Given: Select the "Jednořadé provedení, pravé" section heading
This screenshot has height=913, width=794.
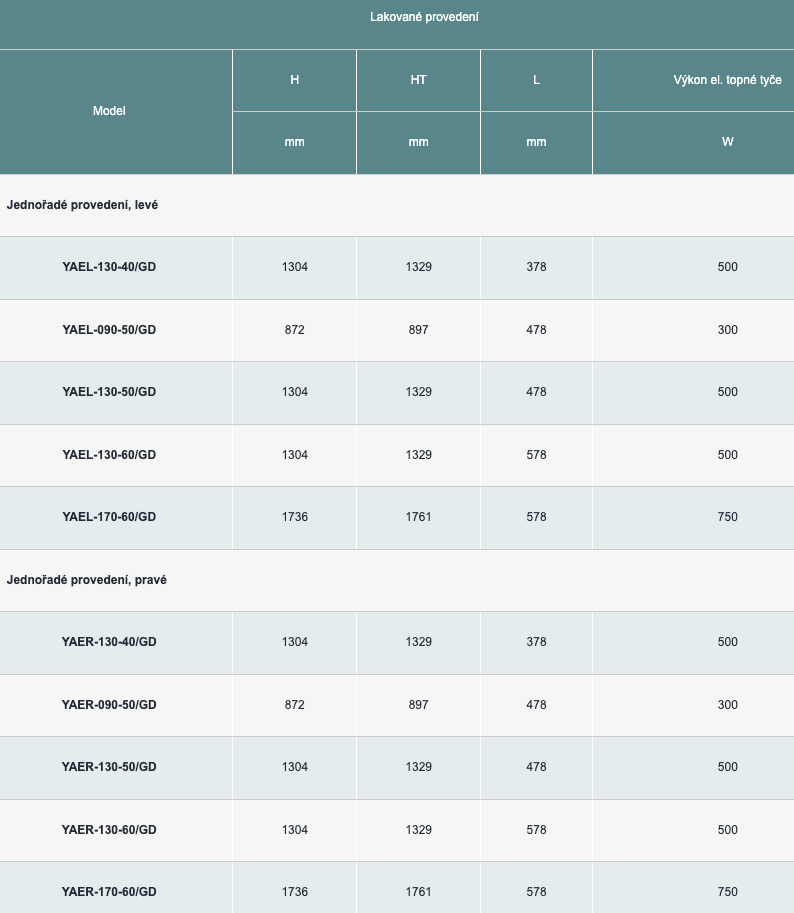Looking at the screenshot, I should click(86, 580).
